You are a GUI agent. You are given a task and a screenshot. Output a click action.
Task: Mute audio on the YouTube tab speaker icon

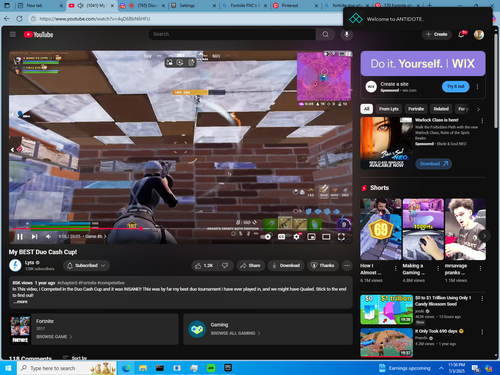[x=80, y=5]
